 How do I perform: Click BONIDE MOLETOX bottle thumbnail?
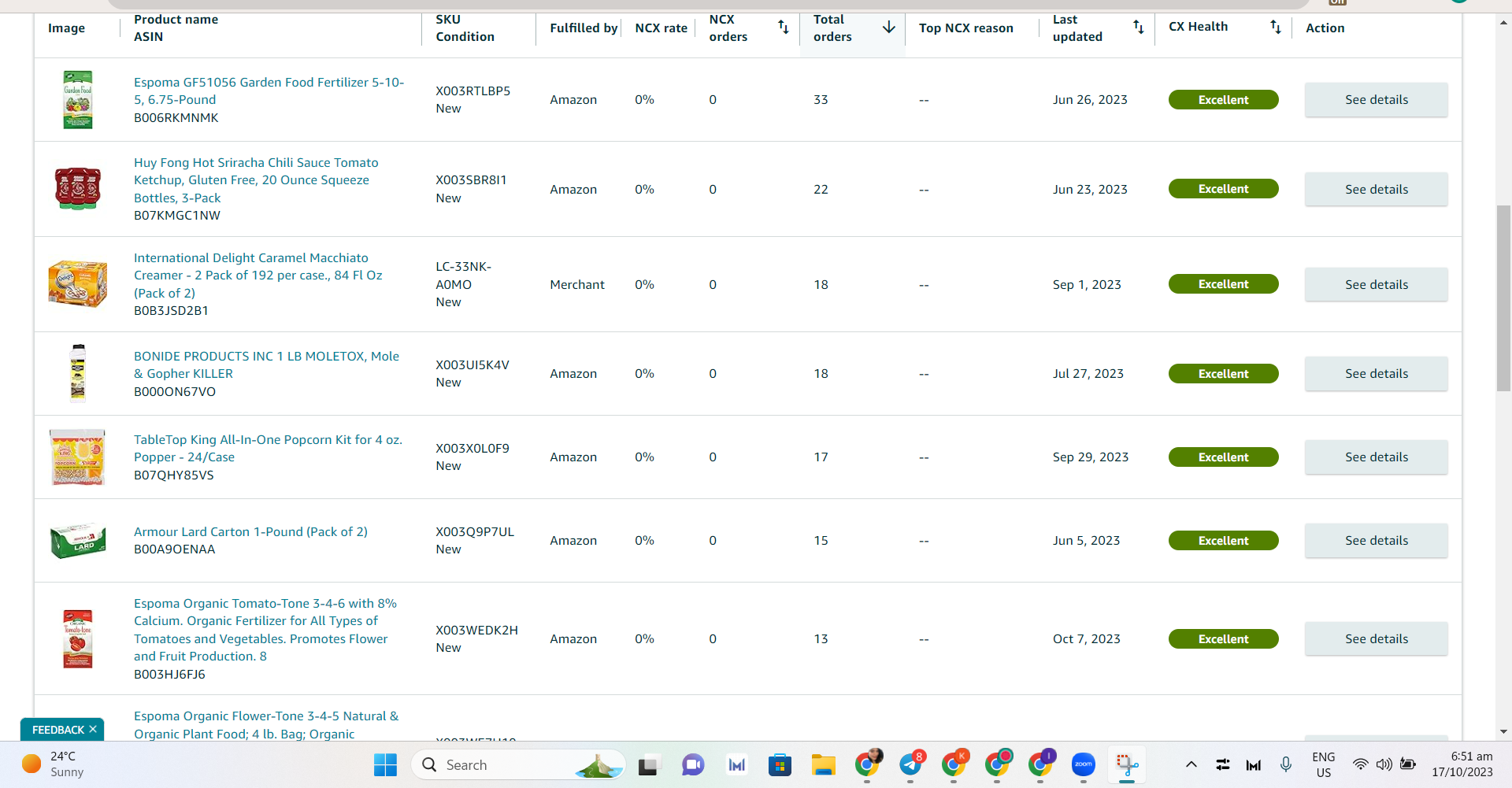click(x=78, y=373)
